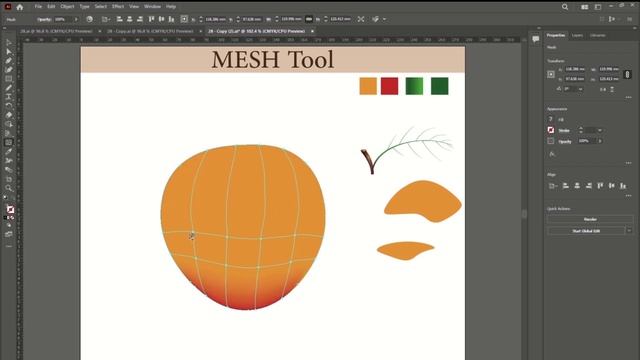Select the Pen tool
640x360 pixels.
point(9,61)
